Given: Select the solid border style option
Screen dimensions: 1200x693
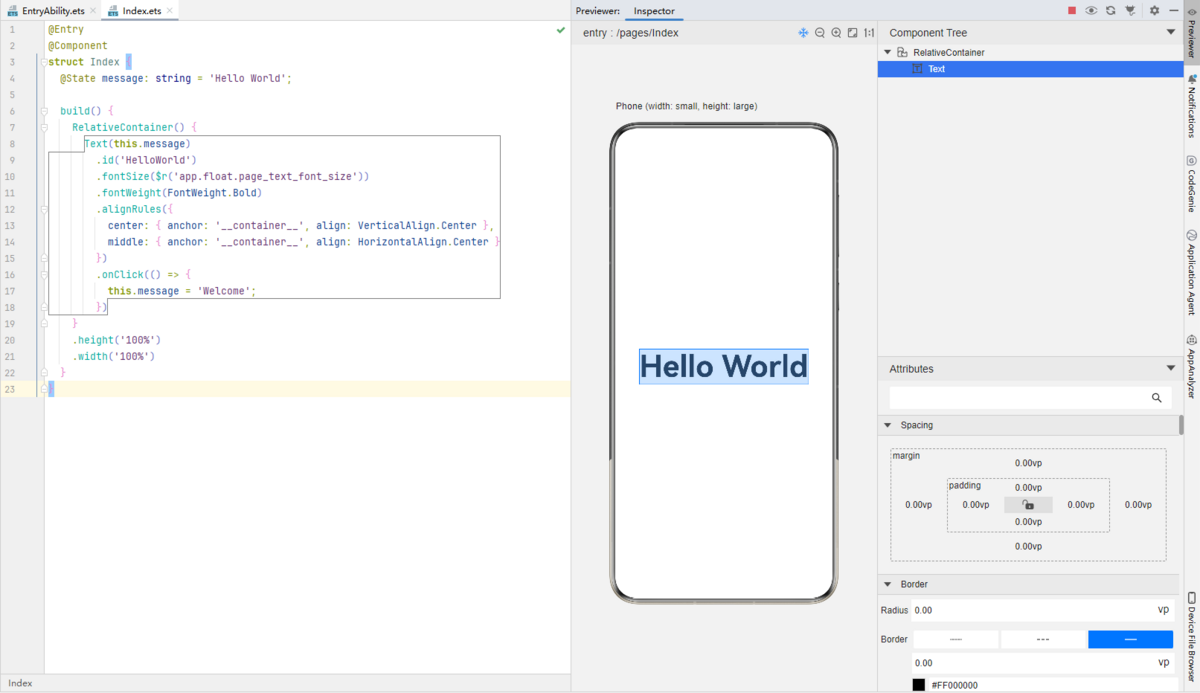Looking at the screenshot, I should click(x=1130, y=639).
